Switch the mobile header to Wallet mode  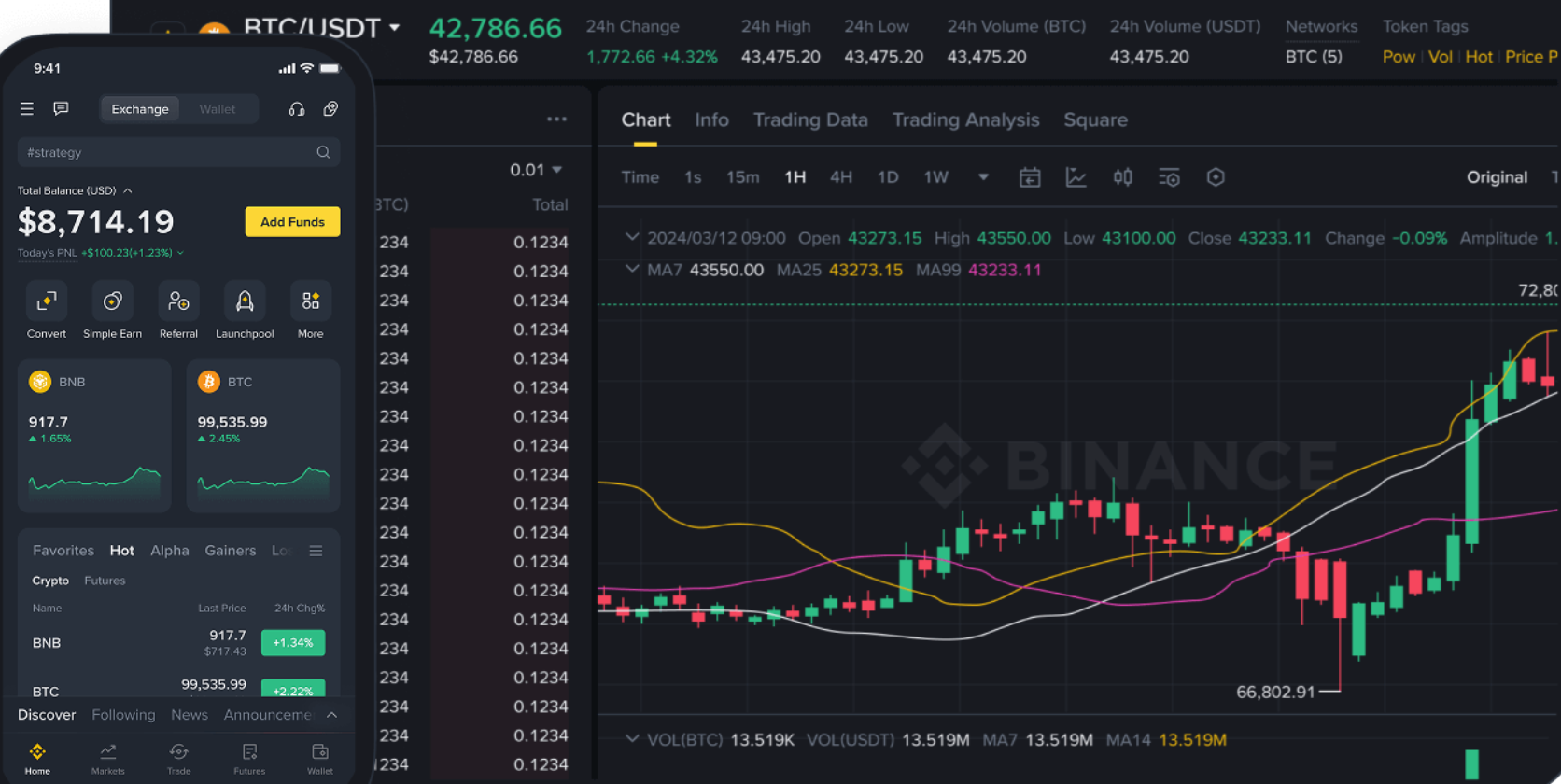point(218,109)
